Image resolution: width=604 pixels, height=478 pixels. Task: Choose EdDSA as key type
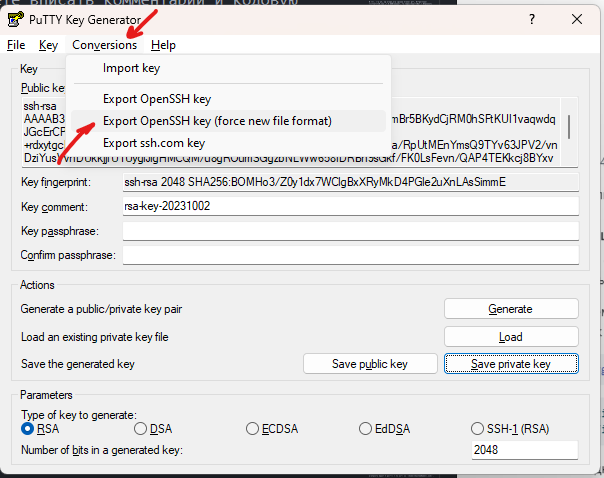(366, 429)
